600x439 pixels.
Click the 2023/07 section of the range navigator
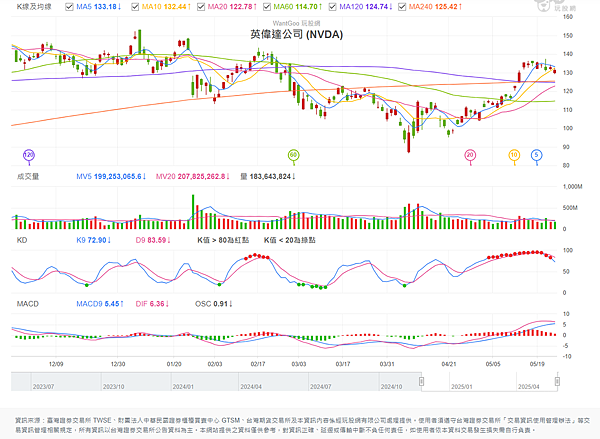tap(66, 382)
